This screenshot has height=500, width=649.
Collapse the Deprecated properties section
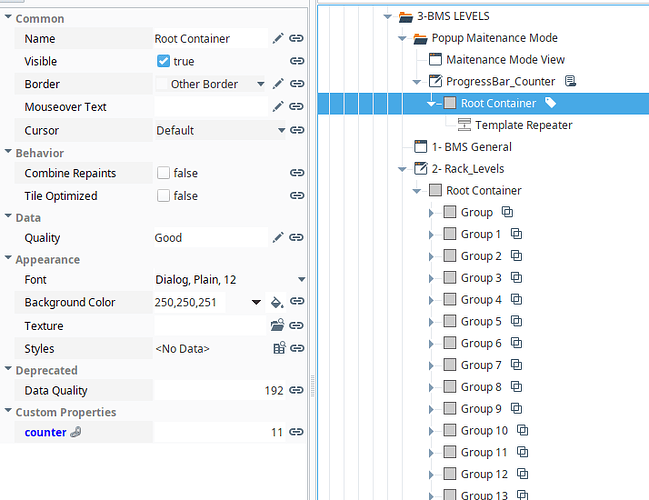click(x=8, y=369)
